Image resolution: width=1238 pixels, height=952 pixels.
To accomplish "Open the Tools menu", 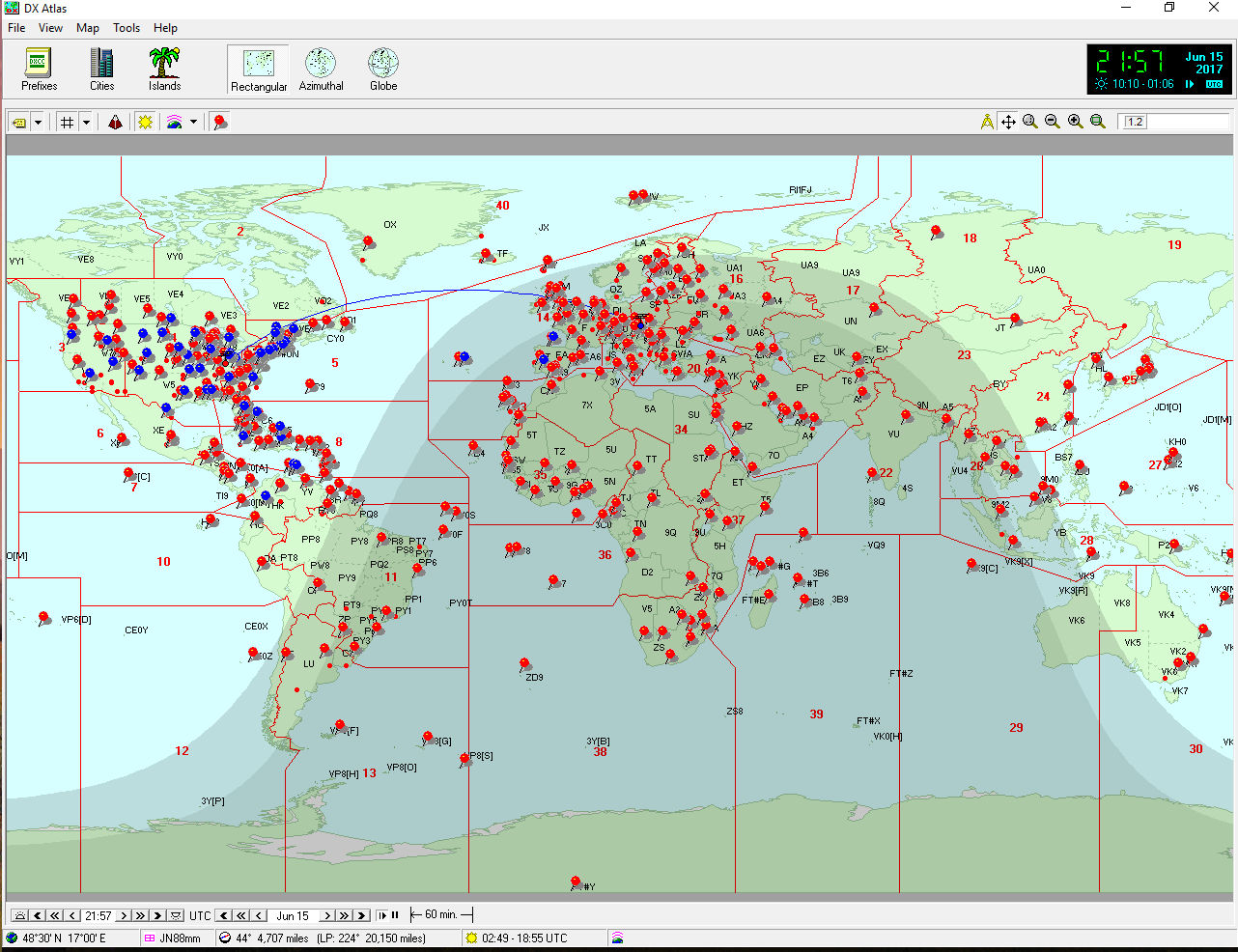I will click(127, 28).
